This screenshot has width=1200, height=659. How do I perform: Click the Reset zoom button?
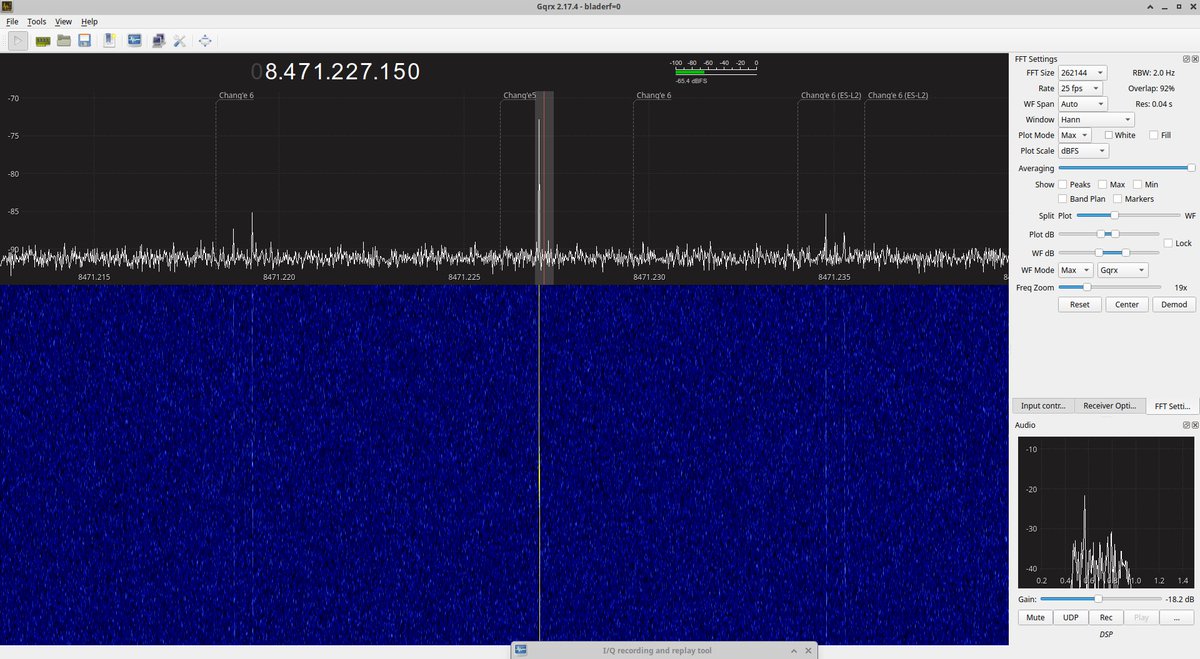click(x=1080, y=304)
